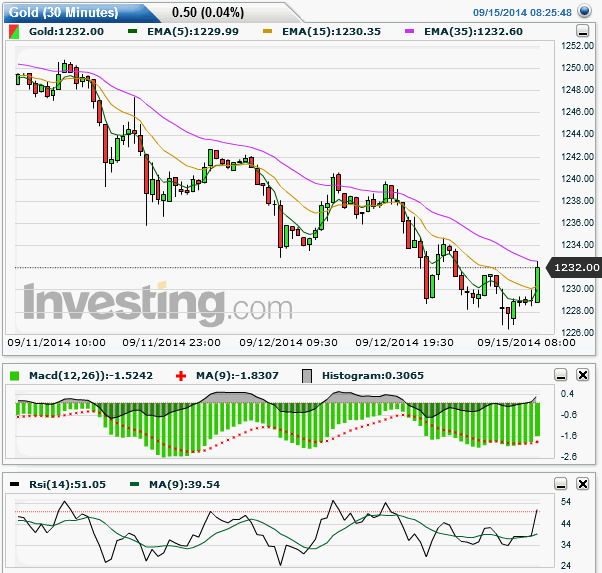
Task: Click the 09/11/2014 10:00 axis label
Action: pos(56,343)
